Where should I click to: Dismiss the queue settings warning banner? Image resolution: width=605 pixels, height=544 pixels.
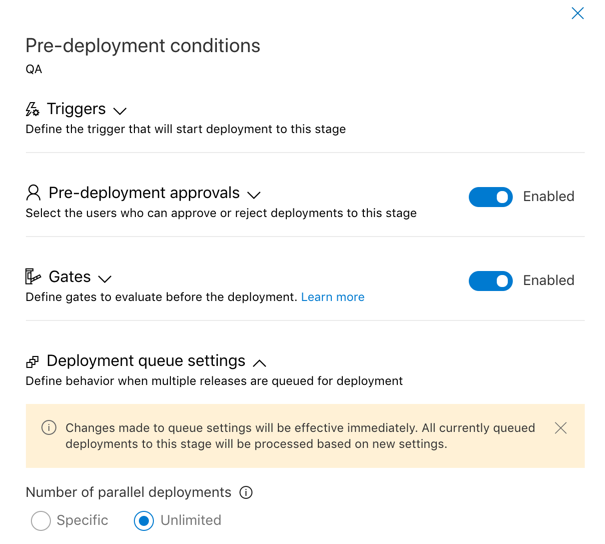pyautogui.click(x=560, y=428)
